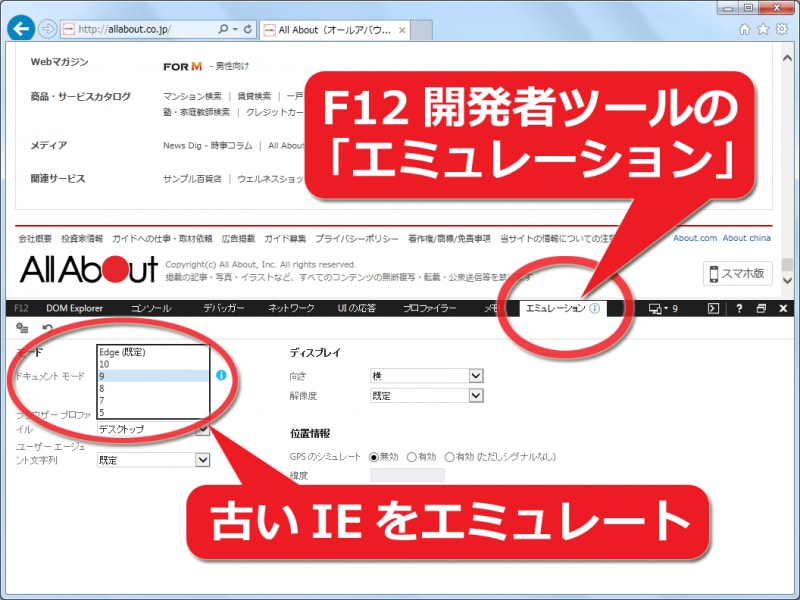Unpin developer tools into separate window
Viewport: 800px width, 600px height.
click(x=762, y=308)
